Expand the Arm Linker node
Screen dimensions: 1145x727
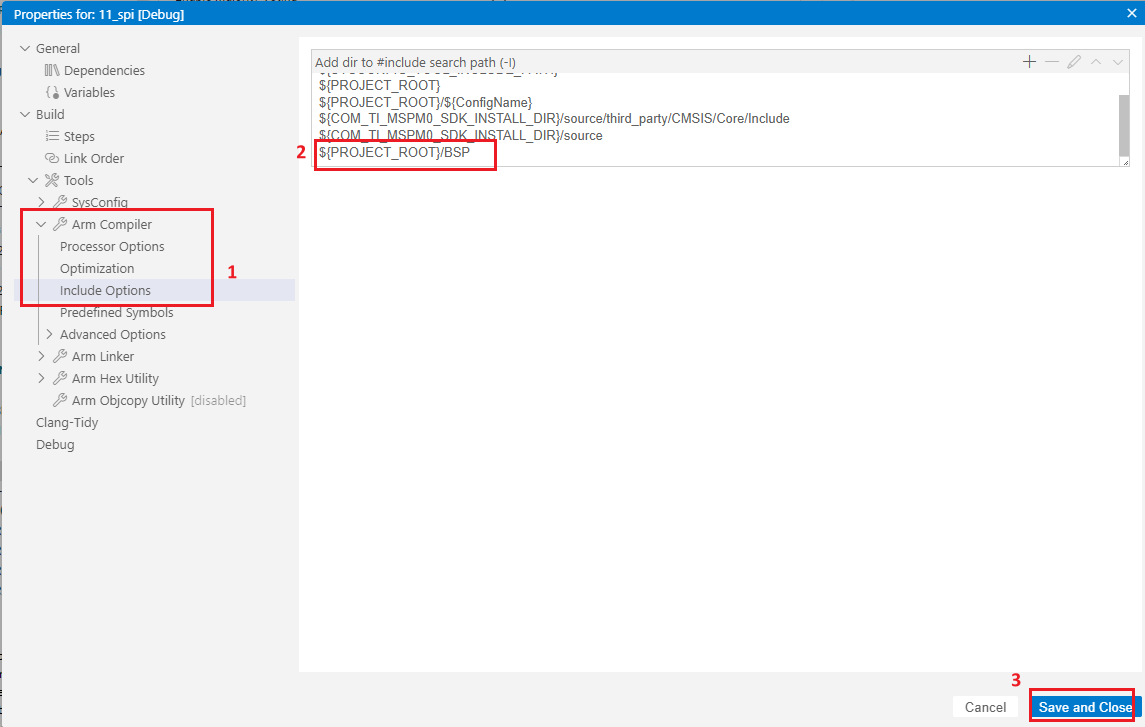(41, 356)
